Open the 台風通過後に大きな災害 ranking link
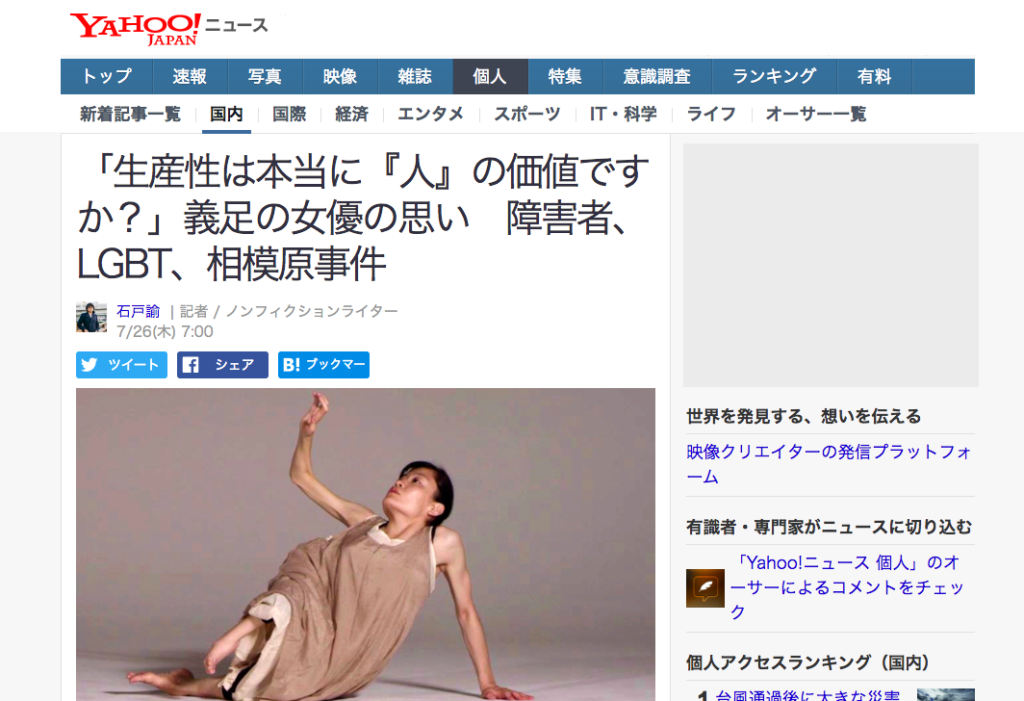 click(807, 694)
